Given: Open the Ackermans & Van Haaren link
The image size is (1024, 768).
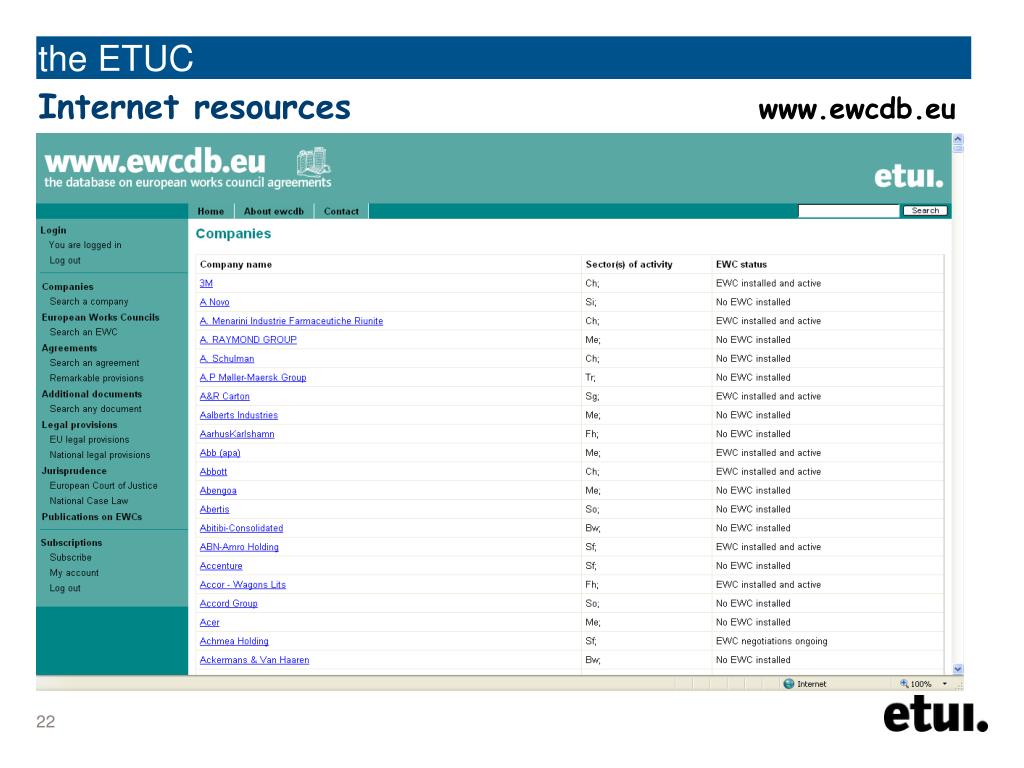Looking at the screenshot, I should (x=254, y=660).
